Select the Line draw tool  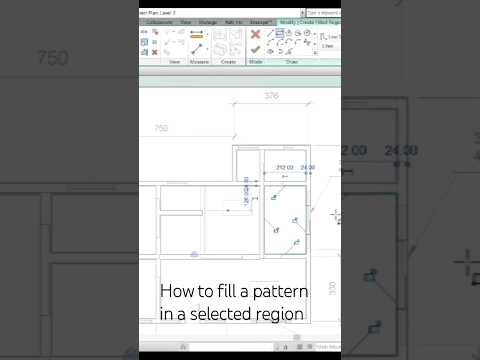pos(270,33)
